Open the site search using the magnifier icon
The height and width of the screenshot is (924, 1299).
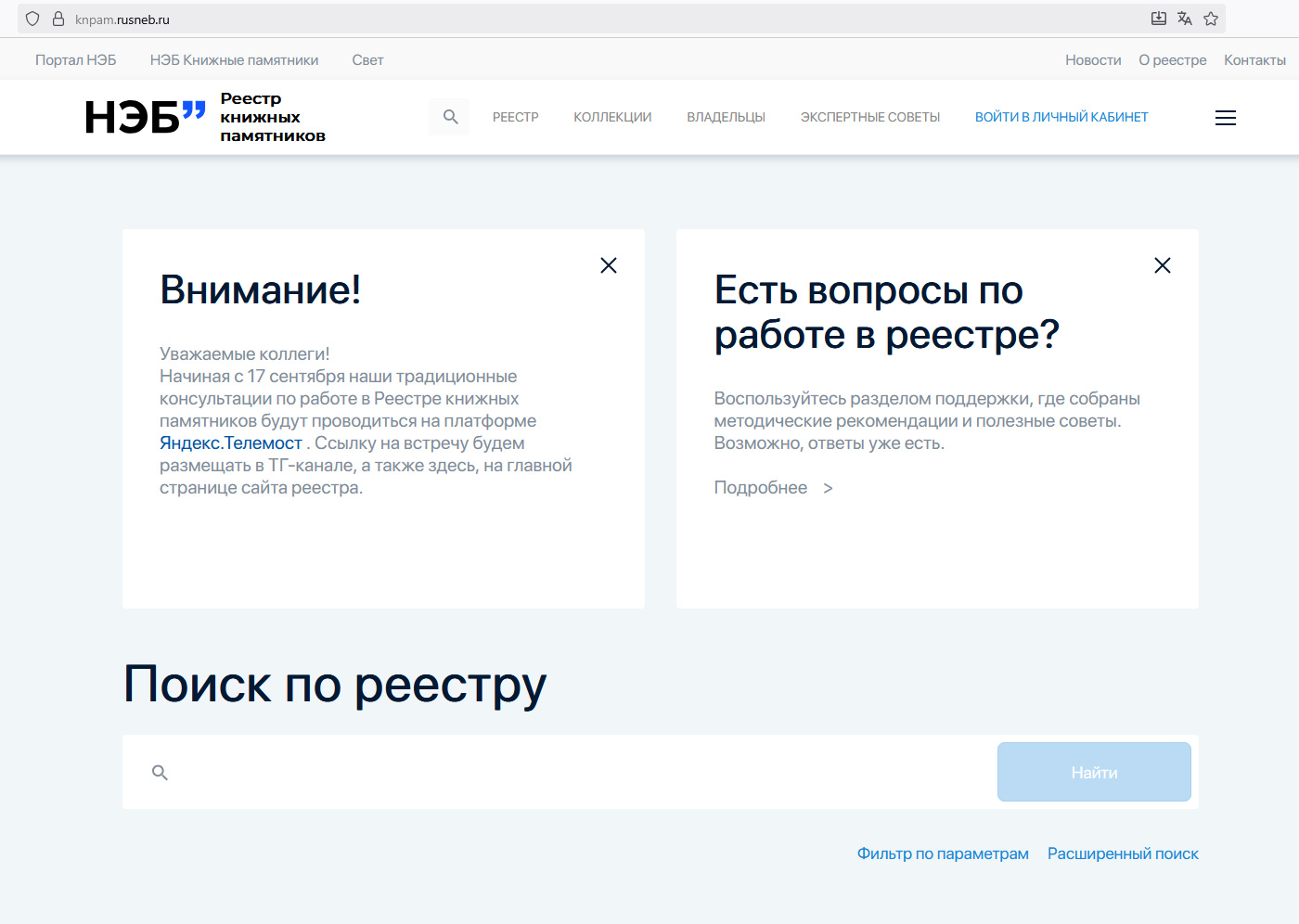click(449, 117)
